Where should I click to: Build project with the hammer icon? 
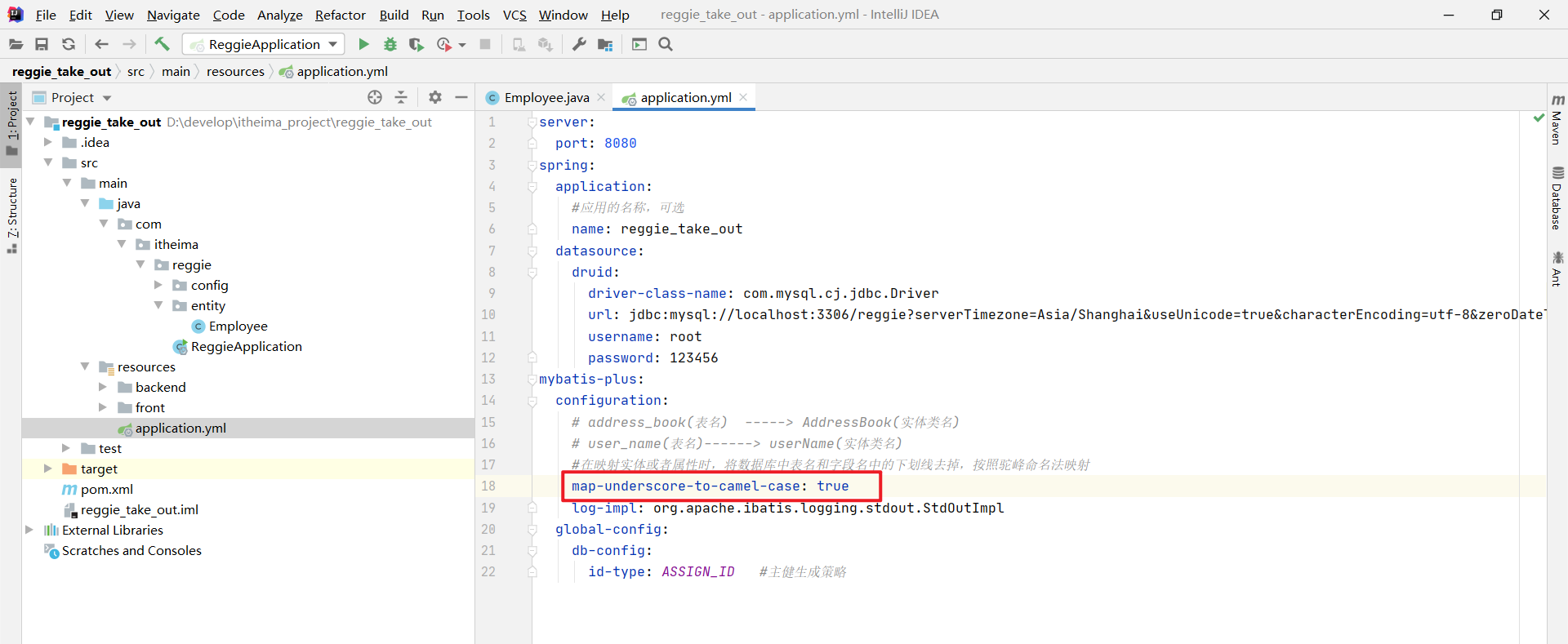(x=162, y=44)
